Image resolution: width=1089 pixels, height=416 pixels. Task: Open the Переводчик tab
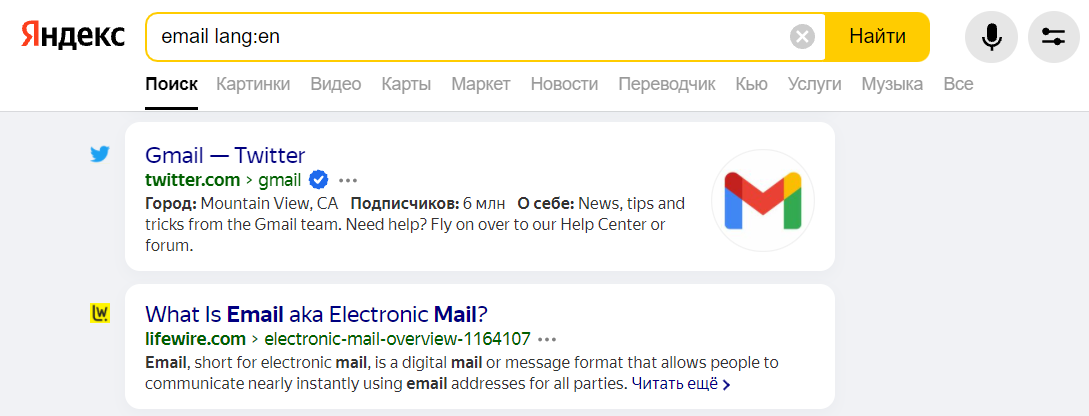click(x=667, y=85)
